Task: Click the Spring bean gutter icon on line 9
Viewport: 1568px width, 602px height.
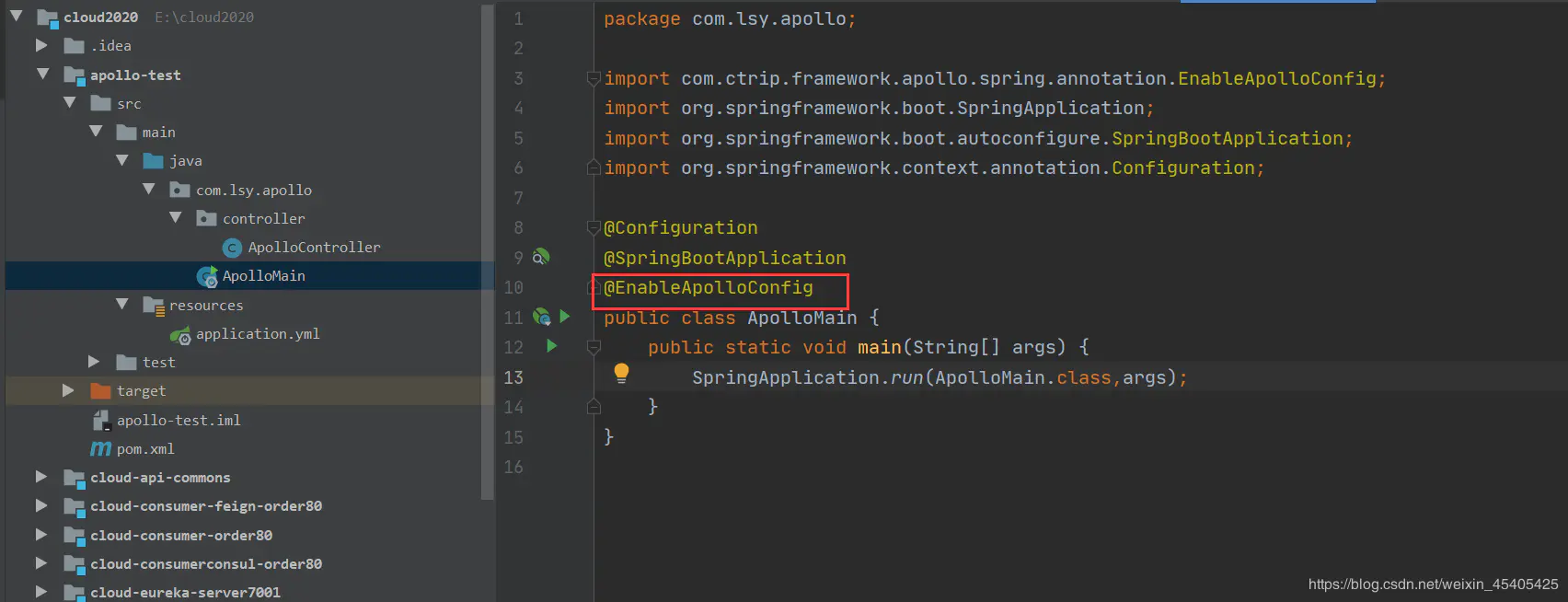Action: tap(541, 257)
